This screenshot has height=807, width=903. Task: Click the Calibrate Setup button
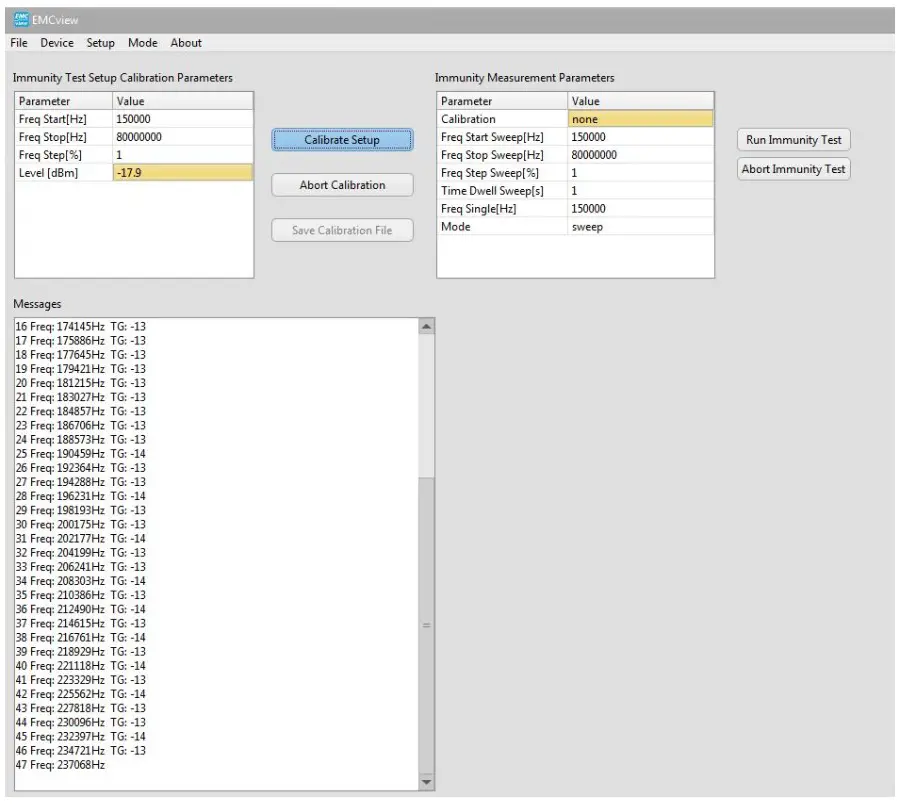342,140
